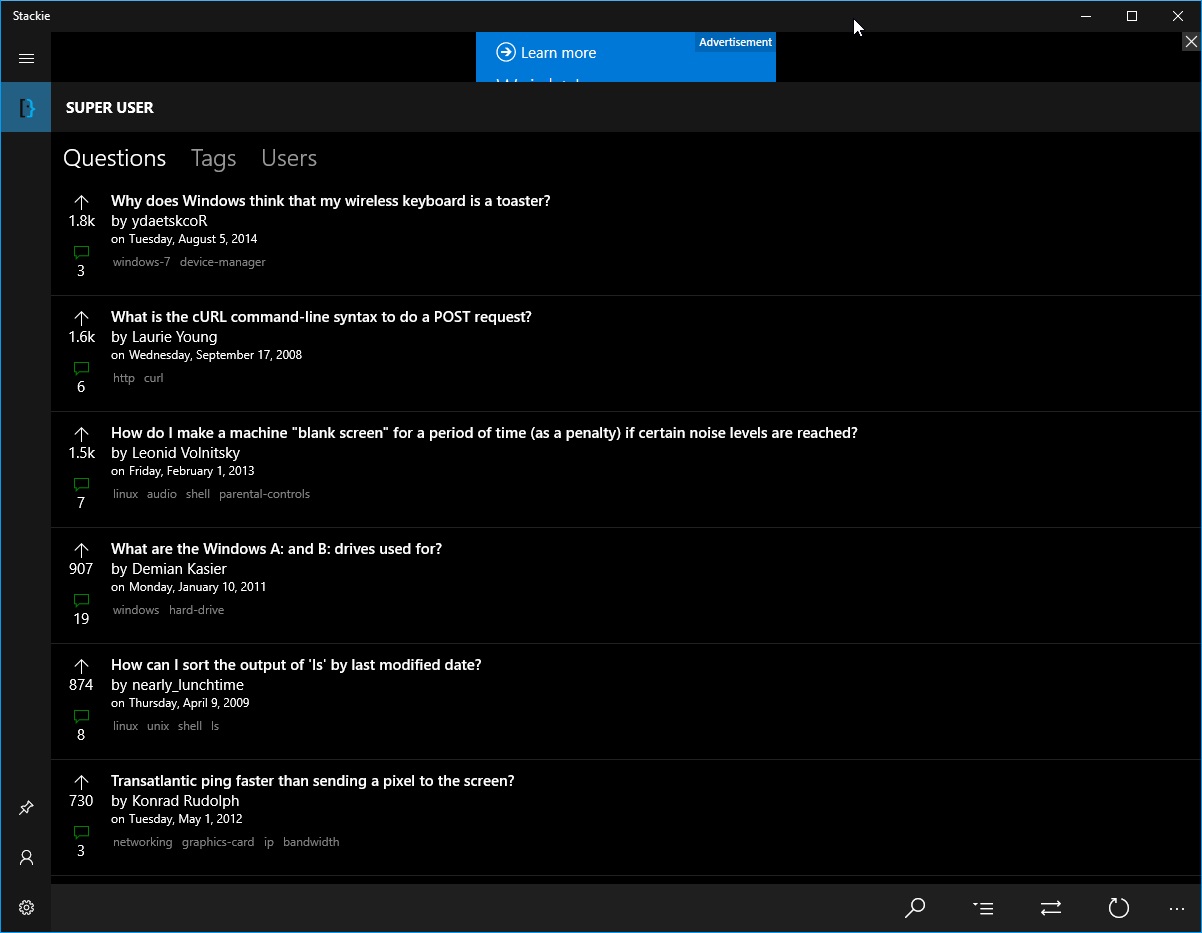Viewport: 1202px width, 933px height.
Task: Open the transatlantic ping question
Action: point(314,780)
